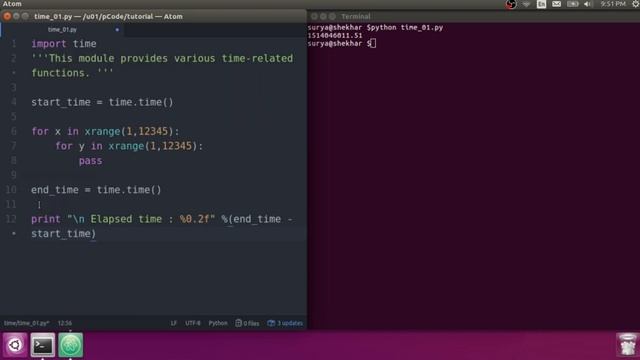The width and height of the screenshot is (640, 360).
Task: Click the Terminal output 1514046011.51
Action: coord(335,36)
